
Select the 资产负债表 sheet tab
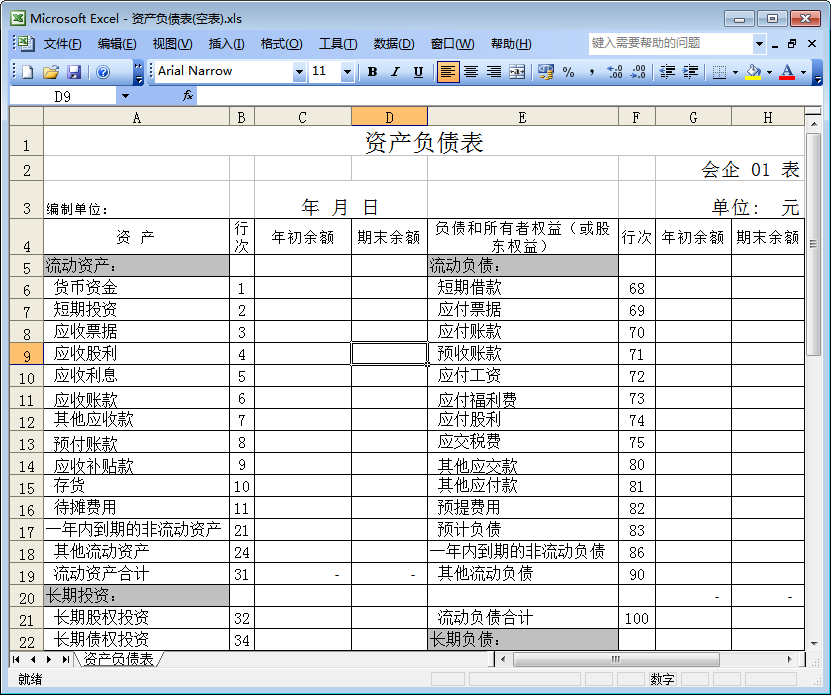point(119,659)
